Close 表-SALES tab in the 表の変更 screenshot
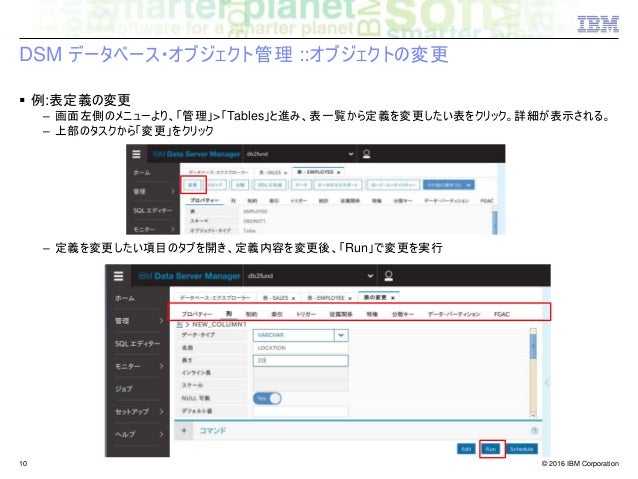 (x=293, y=298)
